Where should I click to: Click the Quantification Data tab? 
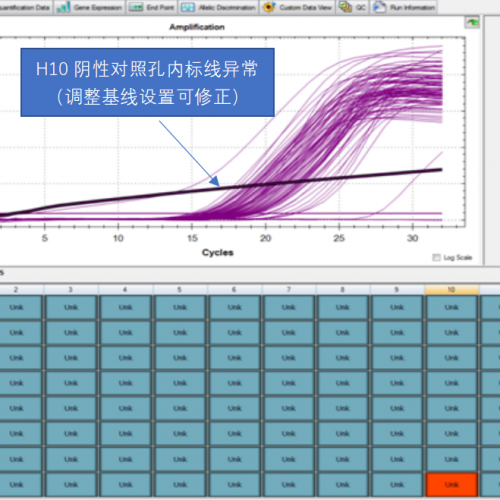[x=25, y=7]
